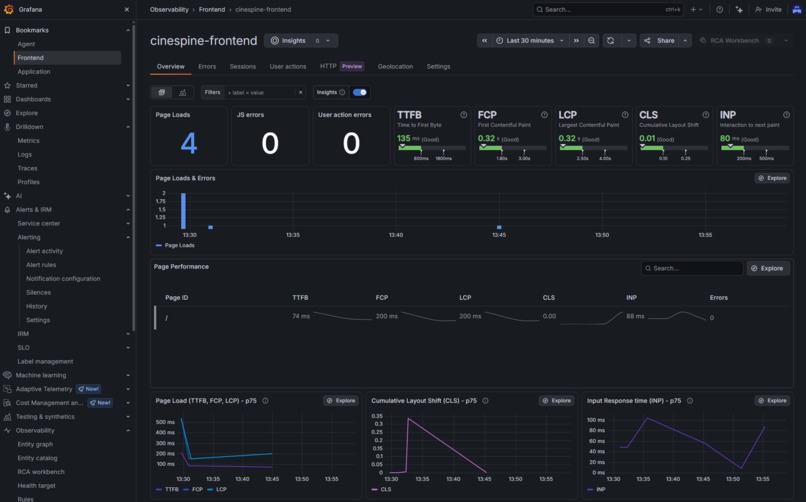This screenshot has width=806, height=502.
Task: Refresh the dashboard data
Action: tap(611, 41)
